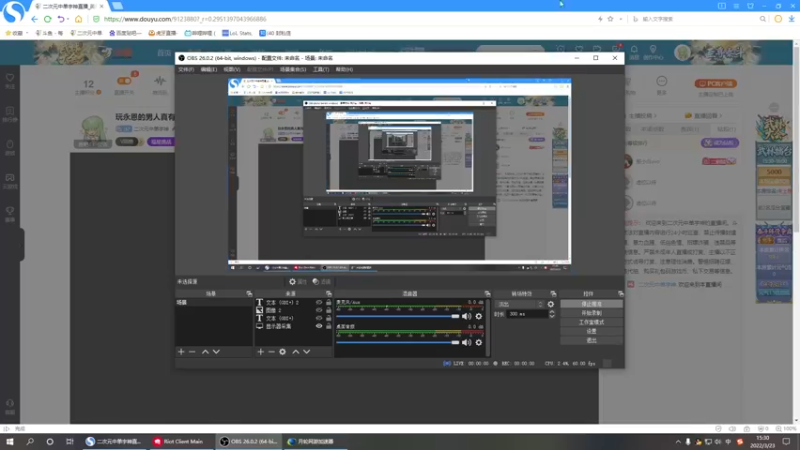Toggle visibility of 显示器采集 source
Screen dimensions: 800x450
point(319,326)
